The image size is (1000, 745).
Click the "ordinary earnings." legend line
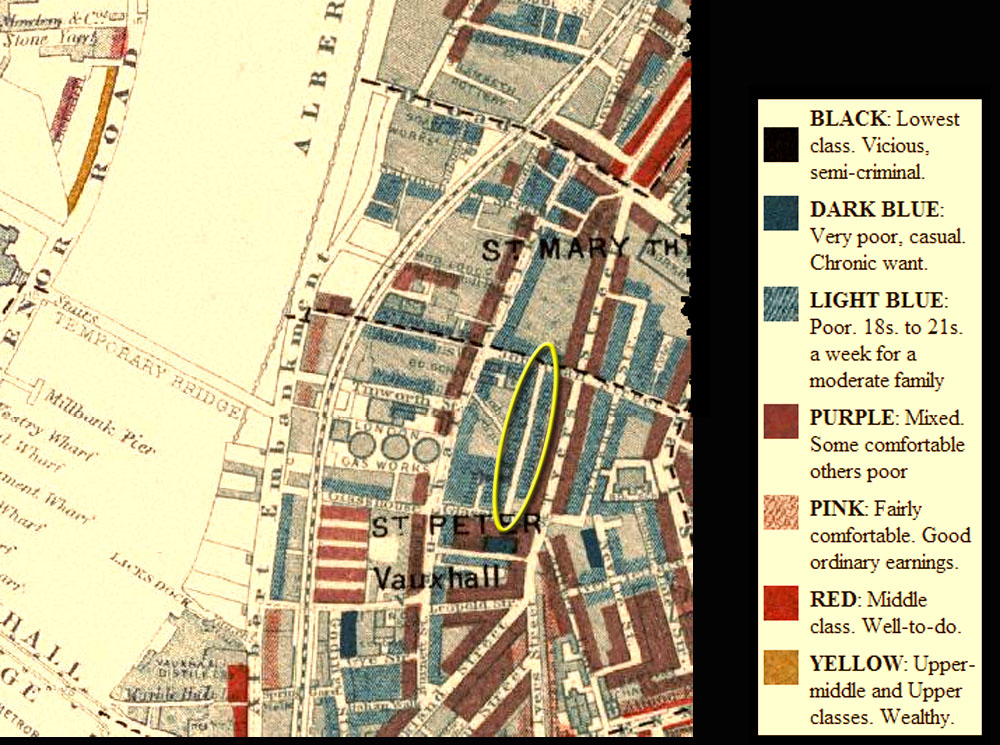coord(884,562)
